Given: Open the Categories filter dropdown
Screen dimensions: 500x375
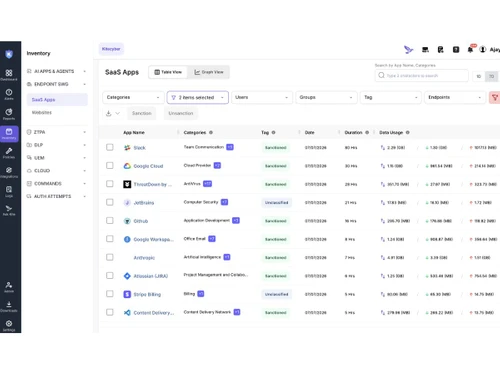Looking at the screenshot, I should point(133,97).
